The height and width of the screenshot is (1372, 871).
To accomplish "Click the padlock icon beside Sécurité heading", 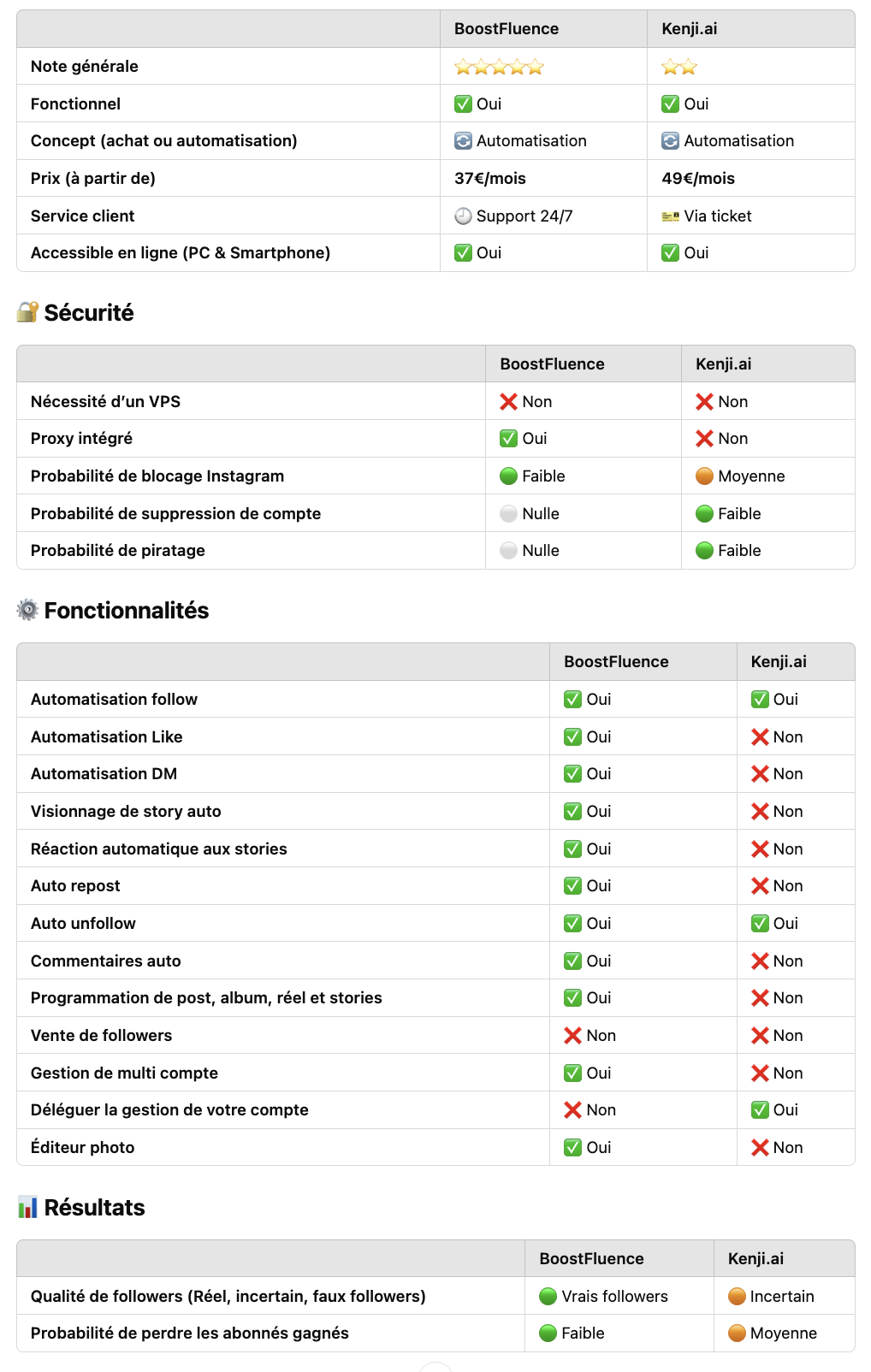I will 27,312.
